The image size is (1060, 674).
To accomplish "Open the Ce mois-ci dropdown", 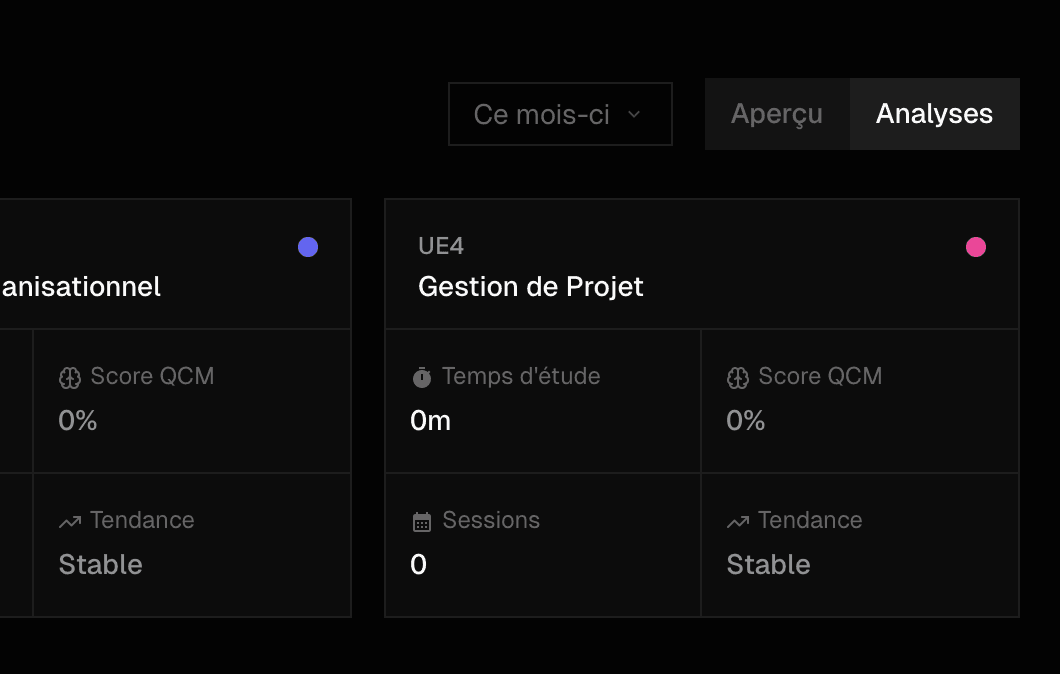I will [x=560, y=114].
